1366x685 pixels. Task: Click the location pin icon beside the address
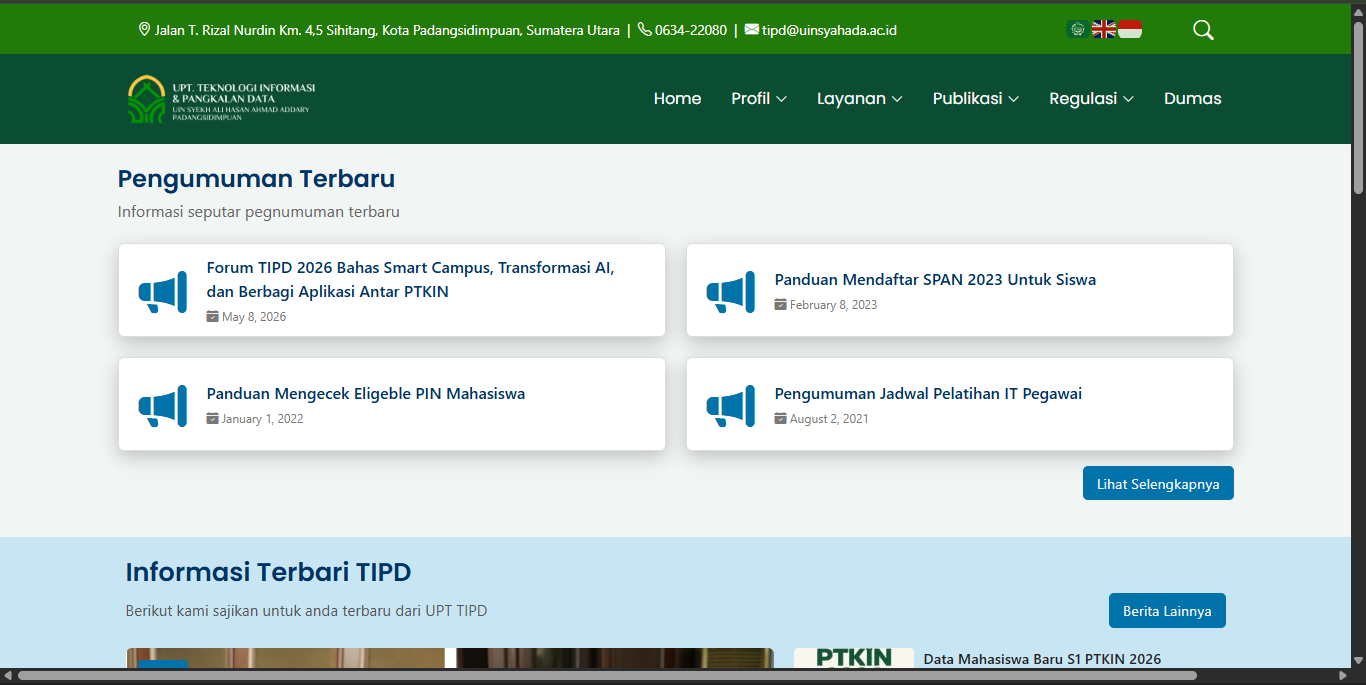(x=144, y=30)
